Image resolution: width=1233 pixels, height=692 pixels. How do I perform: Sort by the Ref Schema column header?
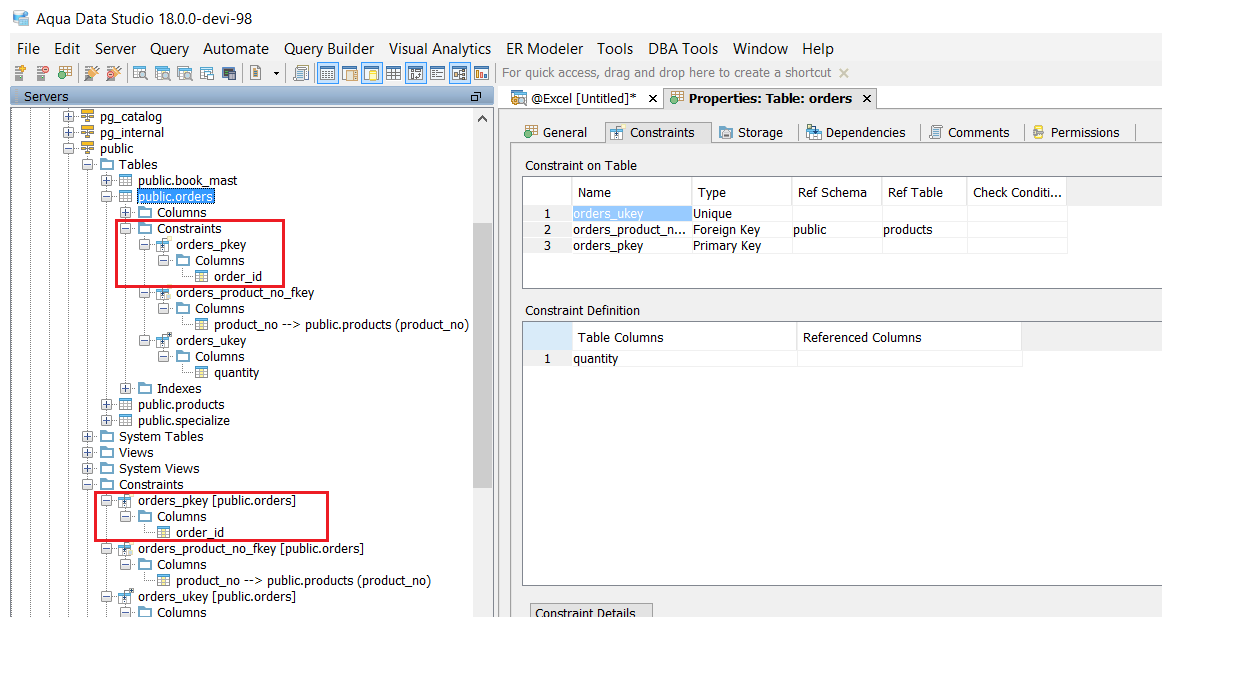coord(837,192)
